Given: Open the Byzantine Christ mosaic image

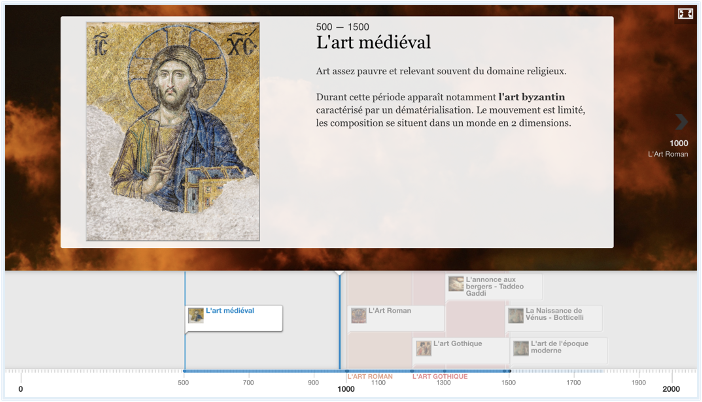Looking at the screenshot, I should point(172,131).
